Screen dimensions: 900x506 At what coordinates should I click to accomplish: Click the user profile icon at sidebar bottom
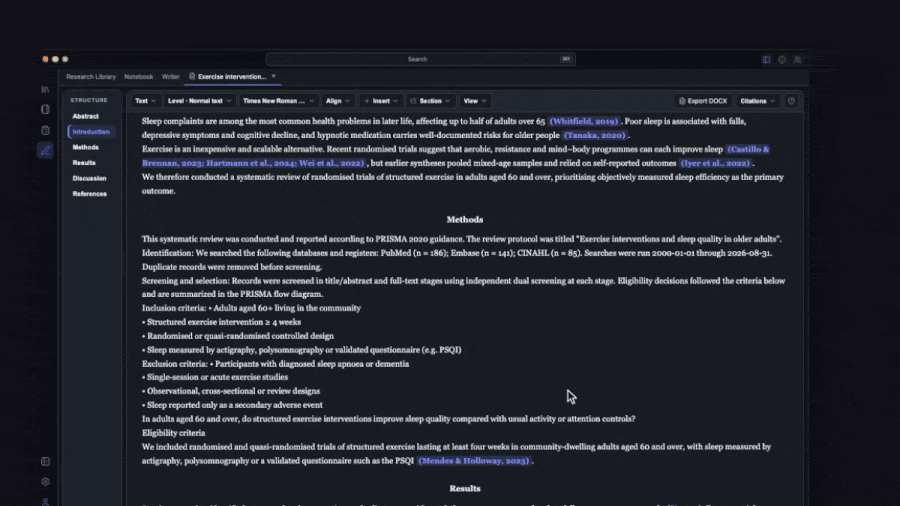coord(45,502)
